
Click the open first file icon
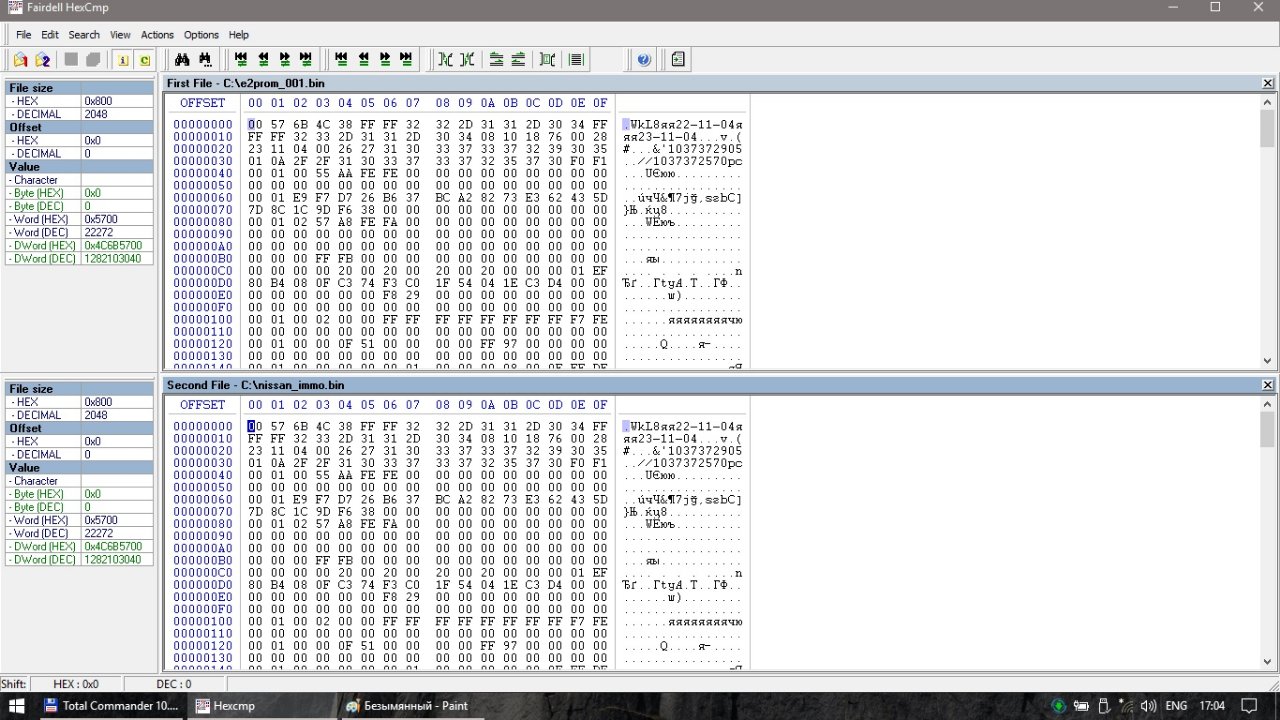20,60
